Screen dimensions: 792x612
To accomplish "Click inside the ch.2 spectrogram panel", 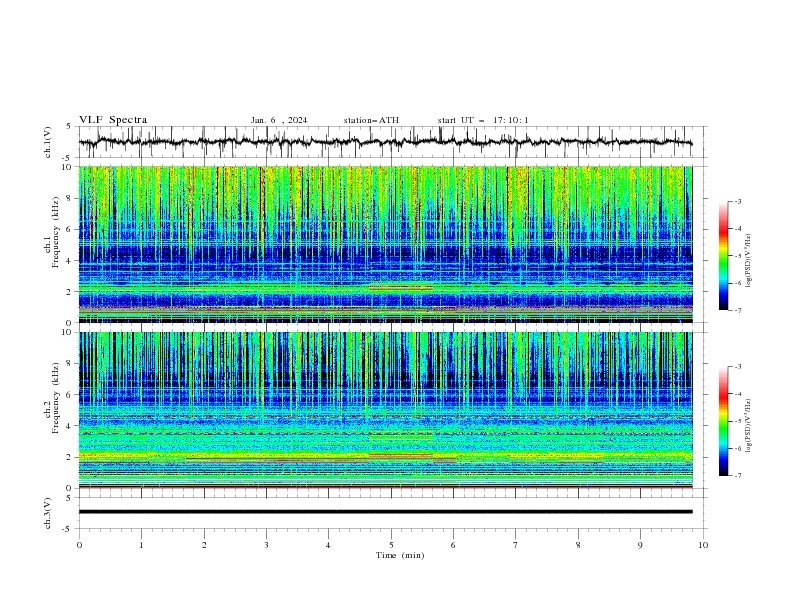I will [385, 410].
